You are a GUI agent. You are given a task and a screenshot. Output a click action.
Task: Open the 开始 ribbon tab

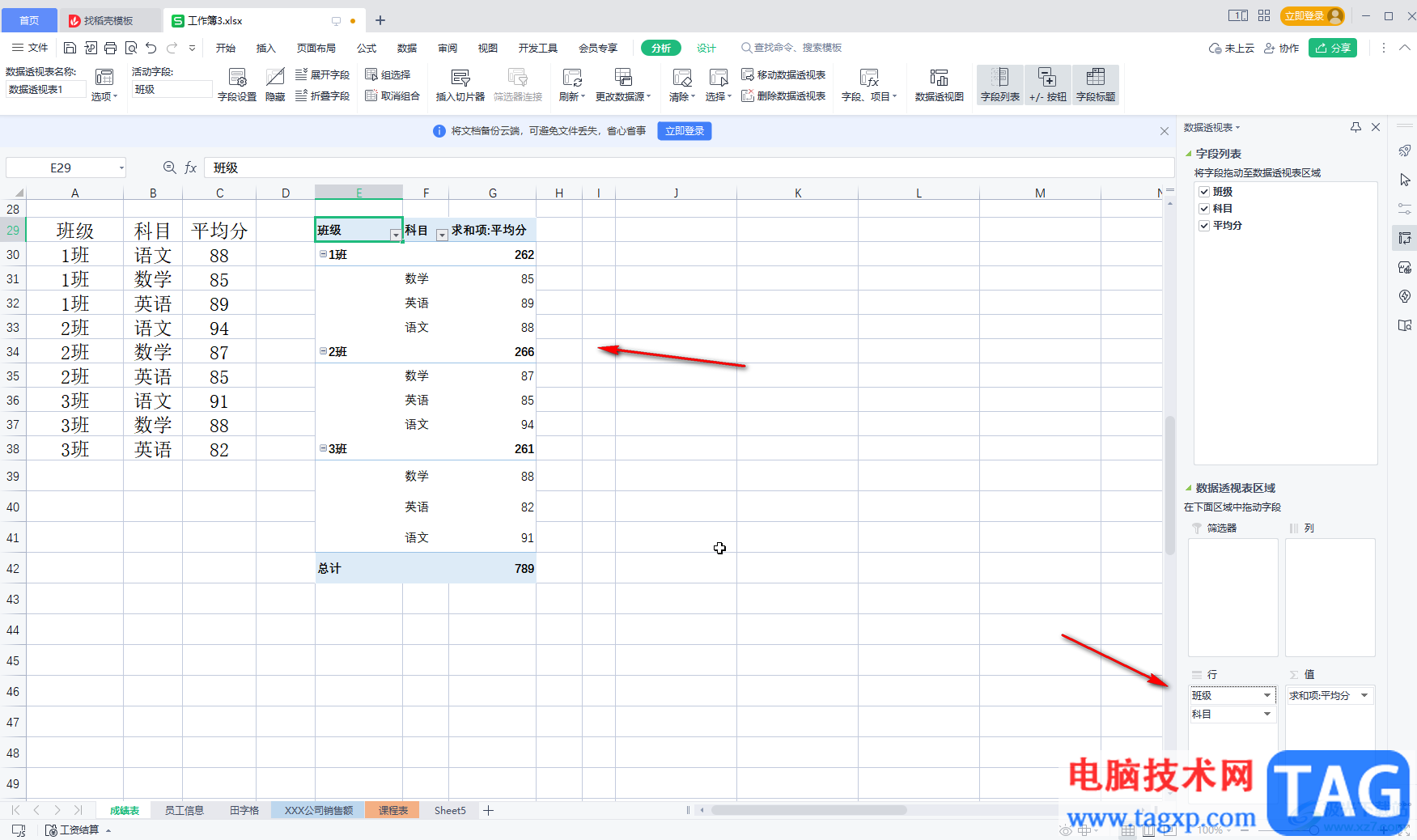click(226, 48)
